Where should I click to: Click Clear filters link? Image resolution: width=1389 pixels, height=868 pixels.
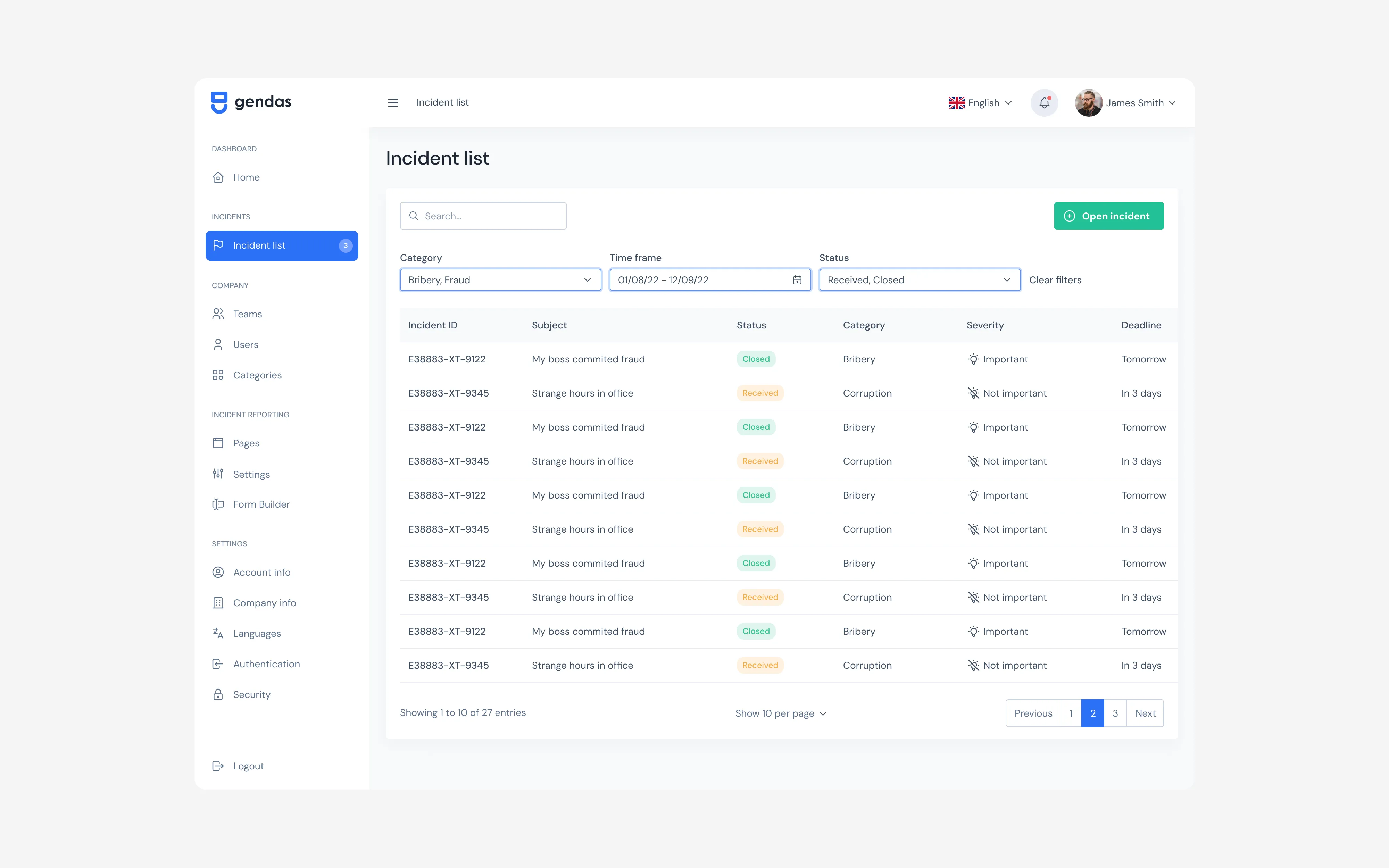click(x=1055, y=280)
